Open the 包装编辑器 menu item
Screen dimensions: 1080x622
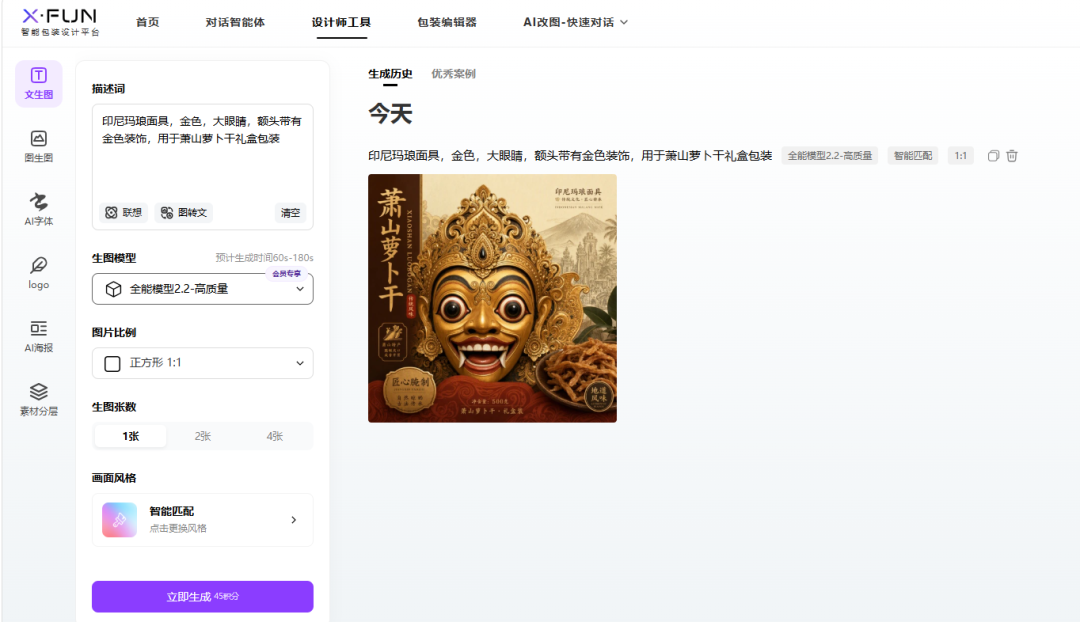pyautogui.click(x=447, y=22)
